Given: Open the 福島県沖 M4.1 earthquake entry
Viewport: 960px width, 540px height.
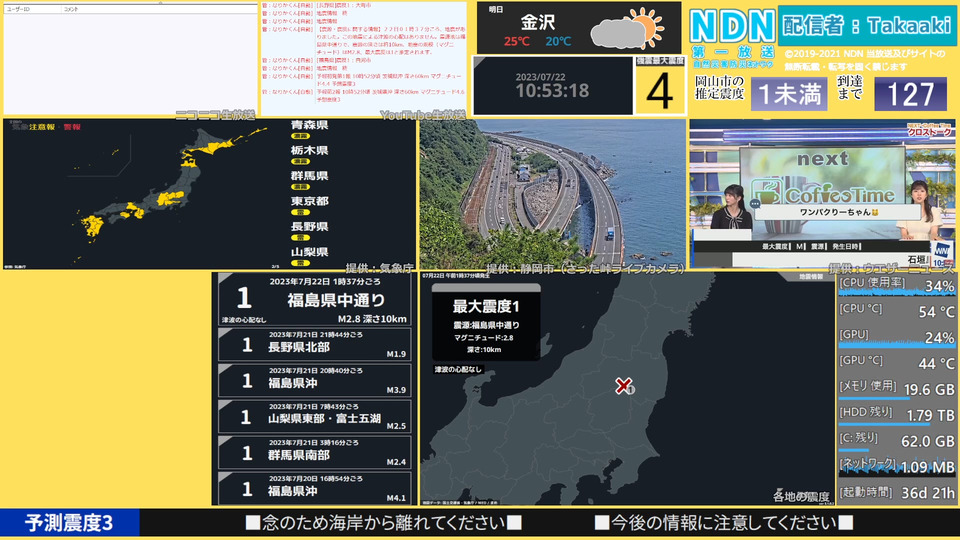Looking at the screenshot, I should [314, 489].
